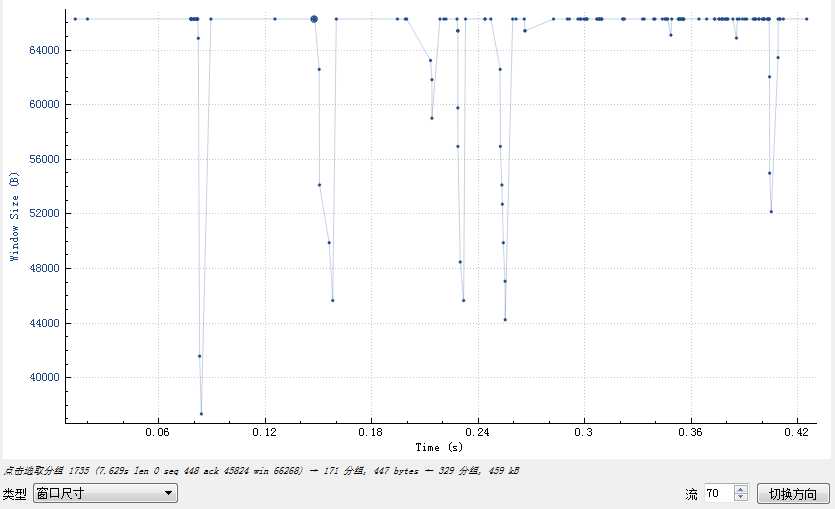Click the 0.06 x-axis tick label

[x=158, y=432]
